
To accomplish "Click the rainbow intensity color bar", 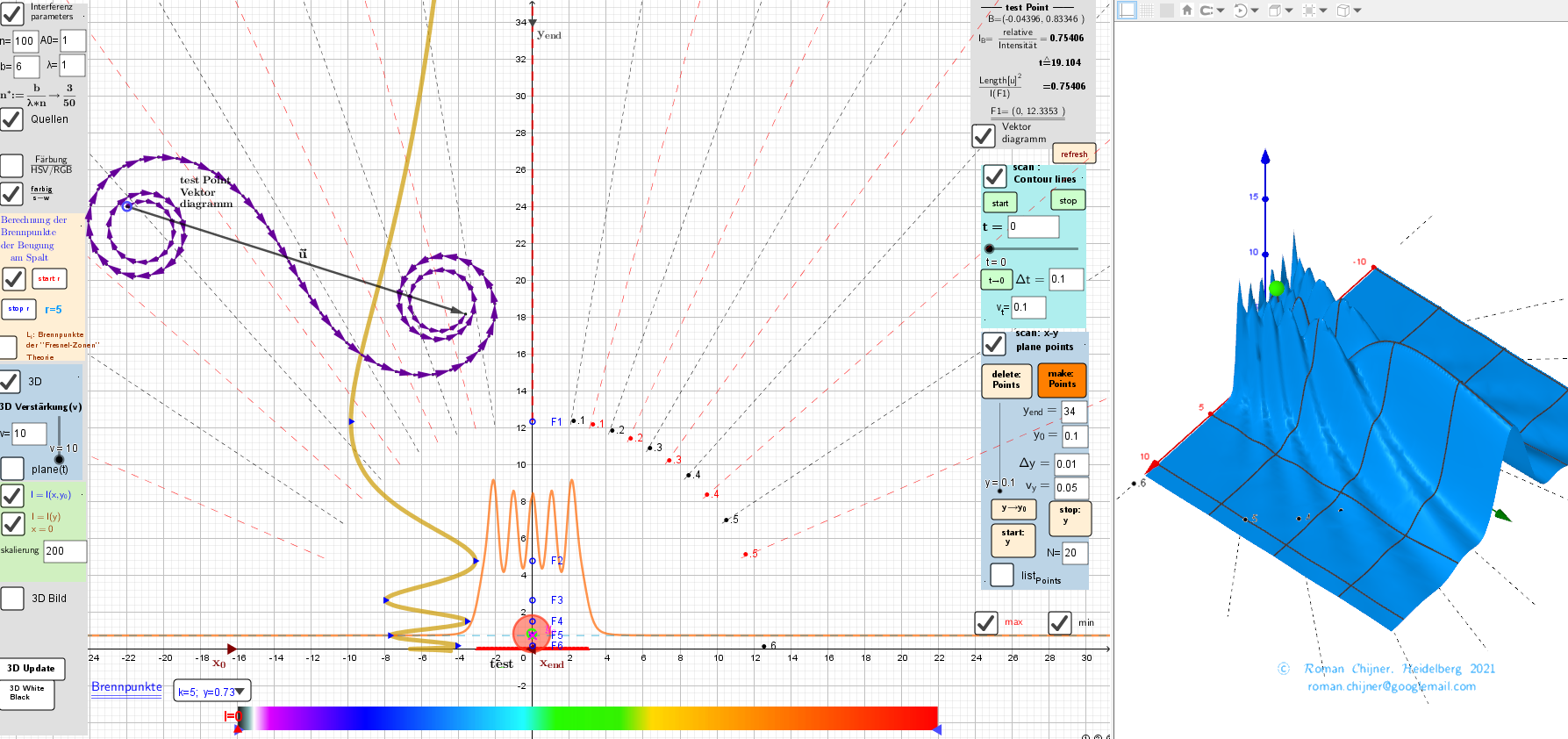I will 587,718.
